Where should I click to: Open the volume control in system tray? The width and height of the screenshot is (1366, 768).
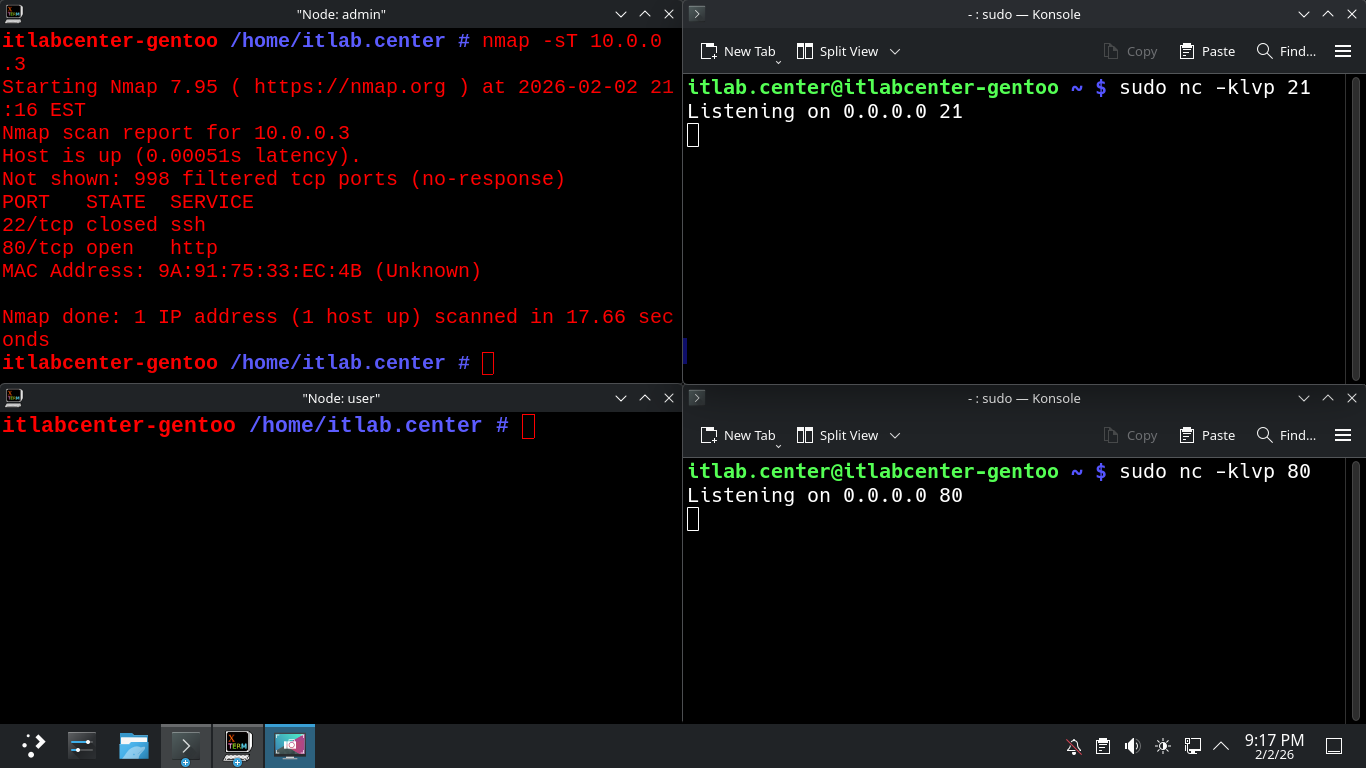[1132, 746]
